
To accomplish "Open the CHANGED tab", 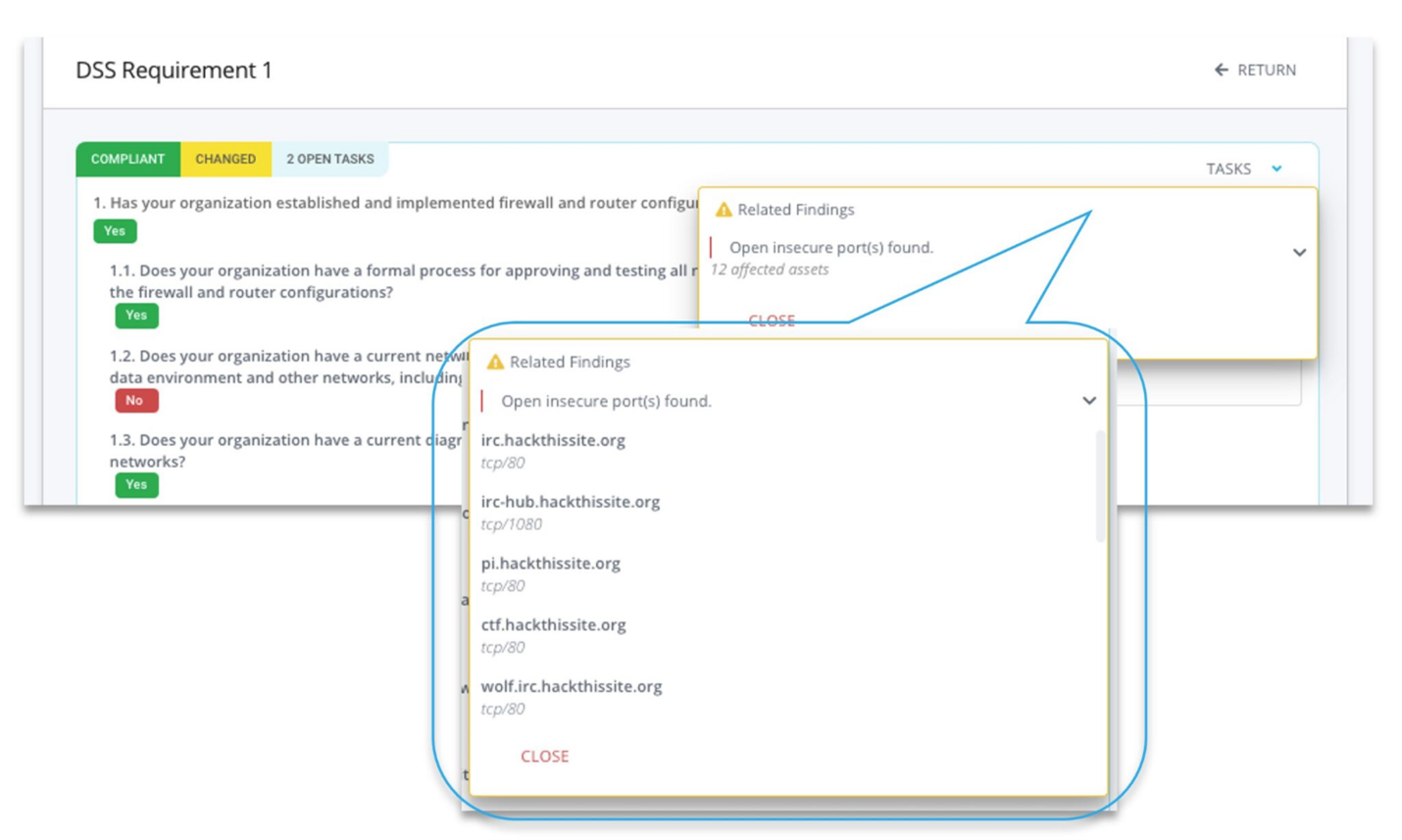I will coord(225,158).
